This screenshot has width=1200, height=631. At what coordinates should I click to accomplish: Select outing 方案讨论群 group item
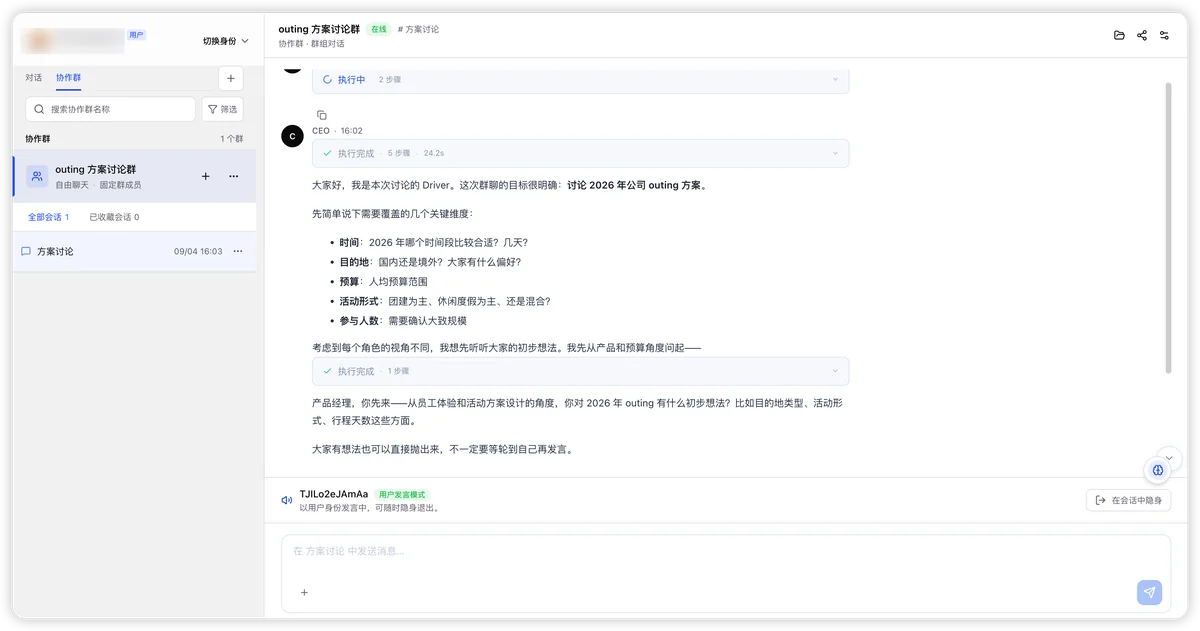point(134,176)
